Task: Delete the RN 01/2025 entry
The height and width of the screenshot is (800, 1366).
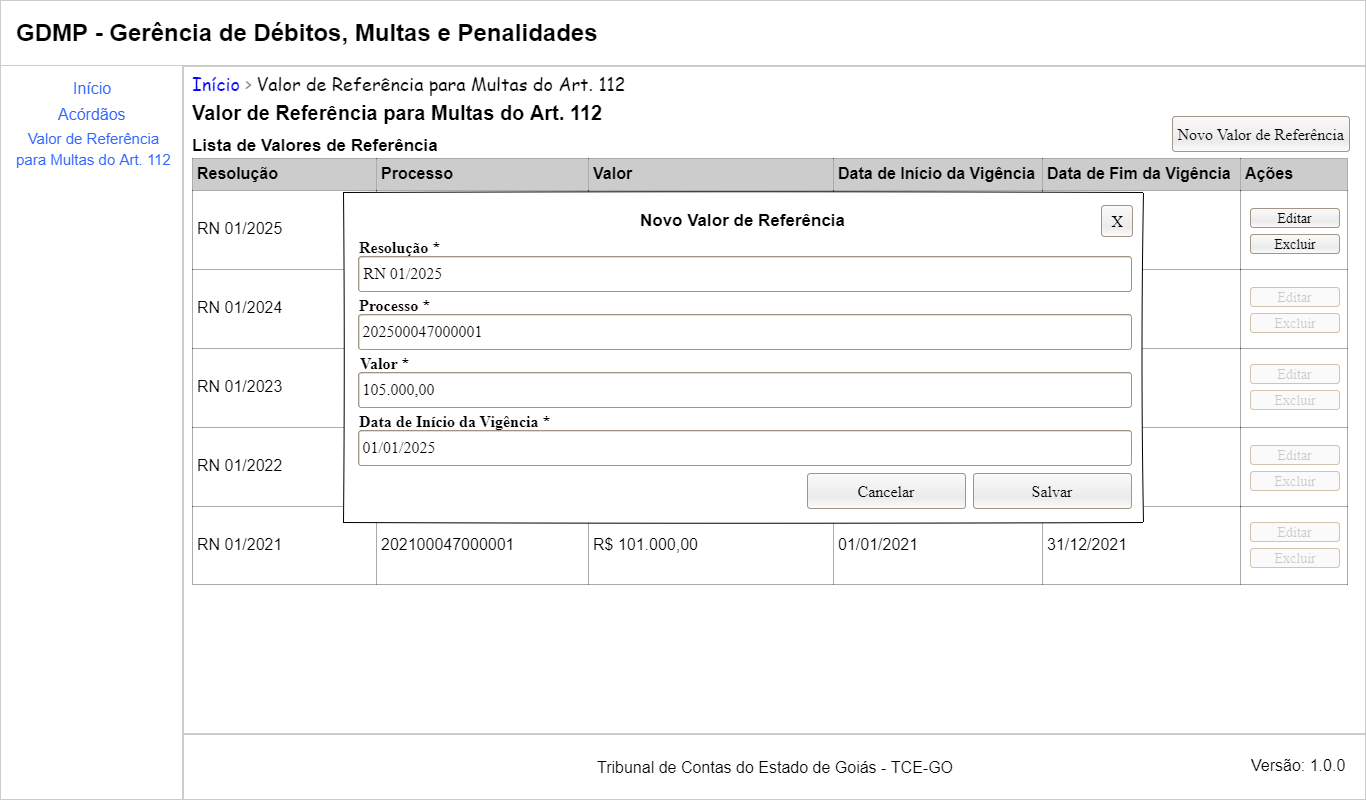Action: (1294, 244)
